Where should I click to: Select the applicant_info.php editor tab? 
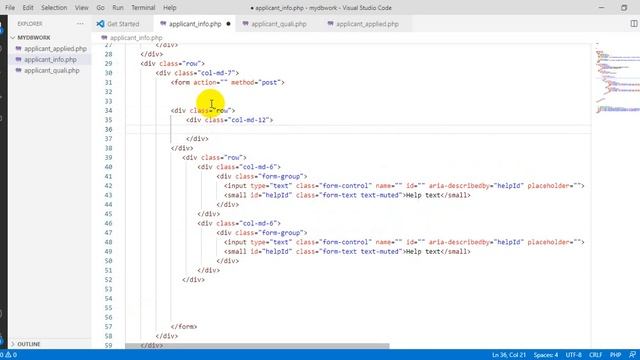pos(195,24)
